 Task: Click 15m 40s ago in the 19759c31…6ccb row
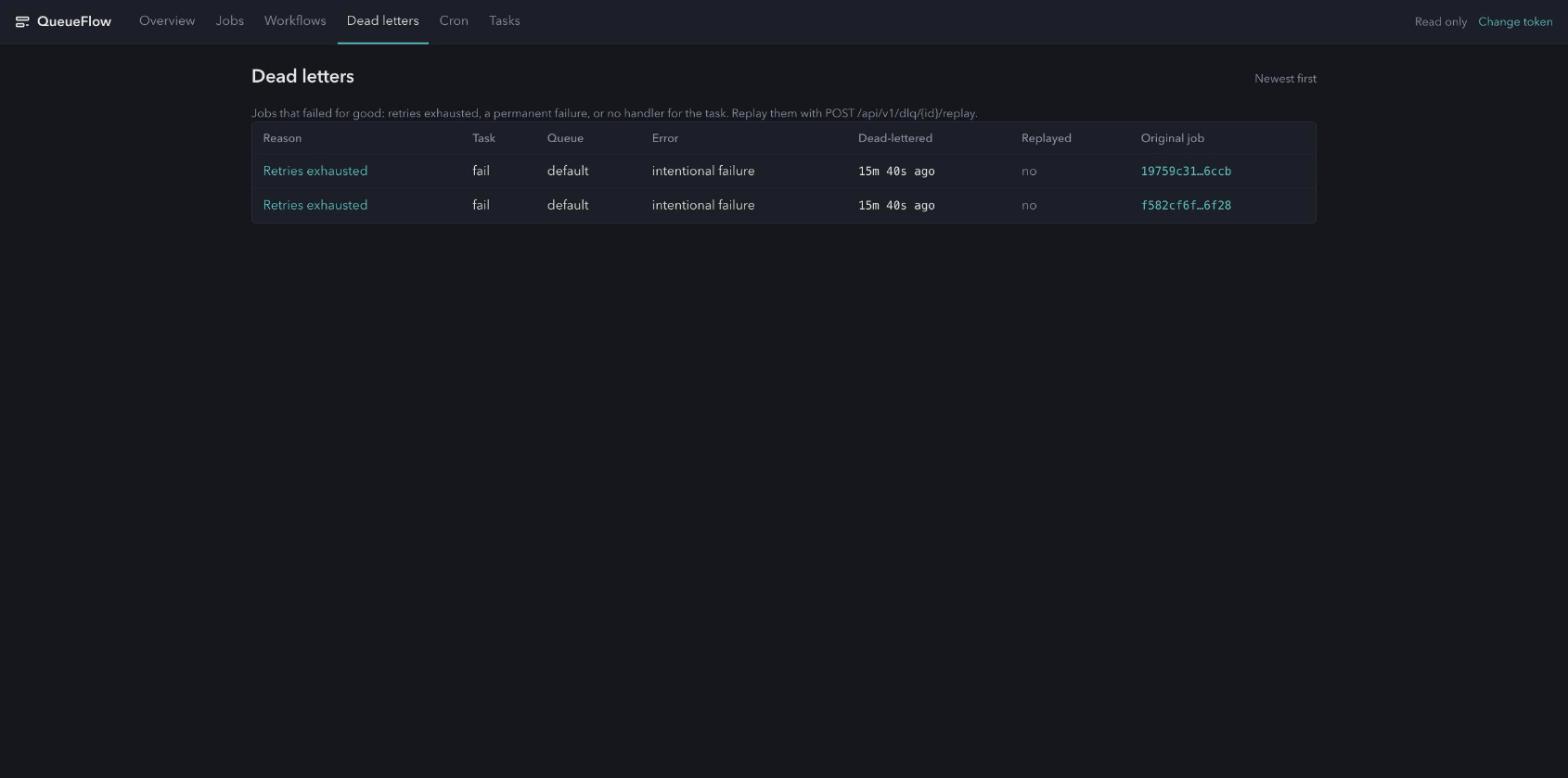[896, 171]
